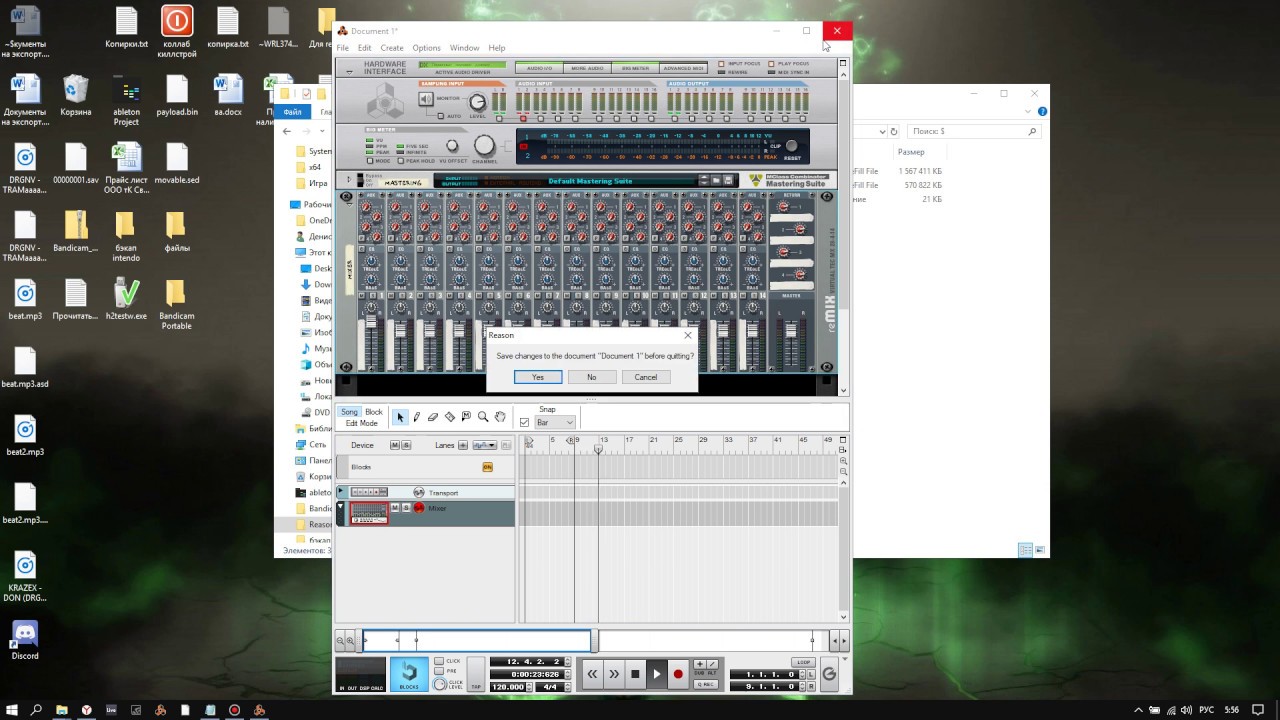1280x720 pixels.
Task: Select the Magnify tool in sequencer toolbar
Action: click(x=483, y=417)
